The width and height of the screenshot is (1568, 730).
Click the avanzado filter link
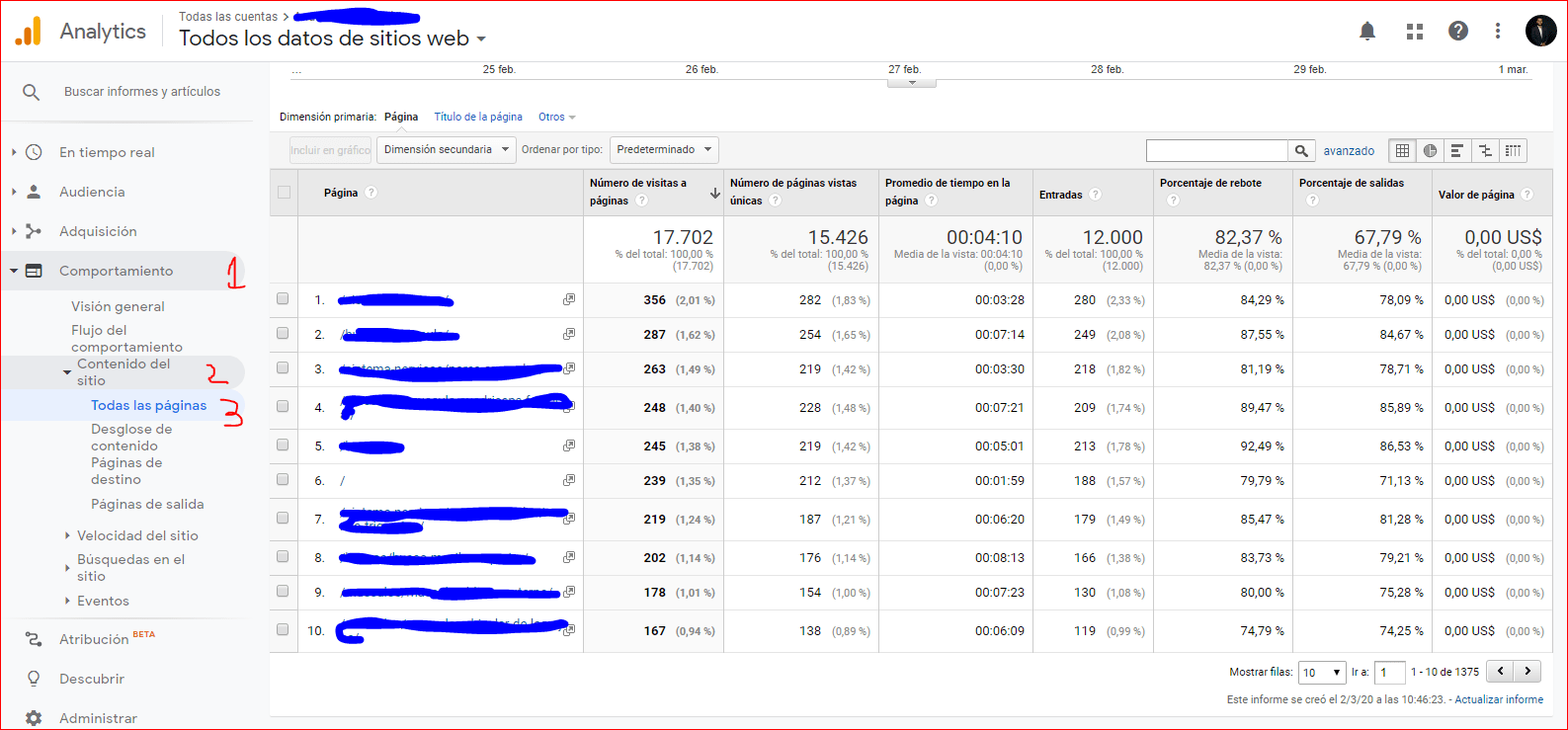(1349, 151)
